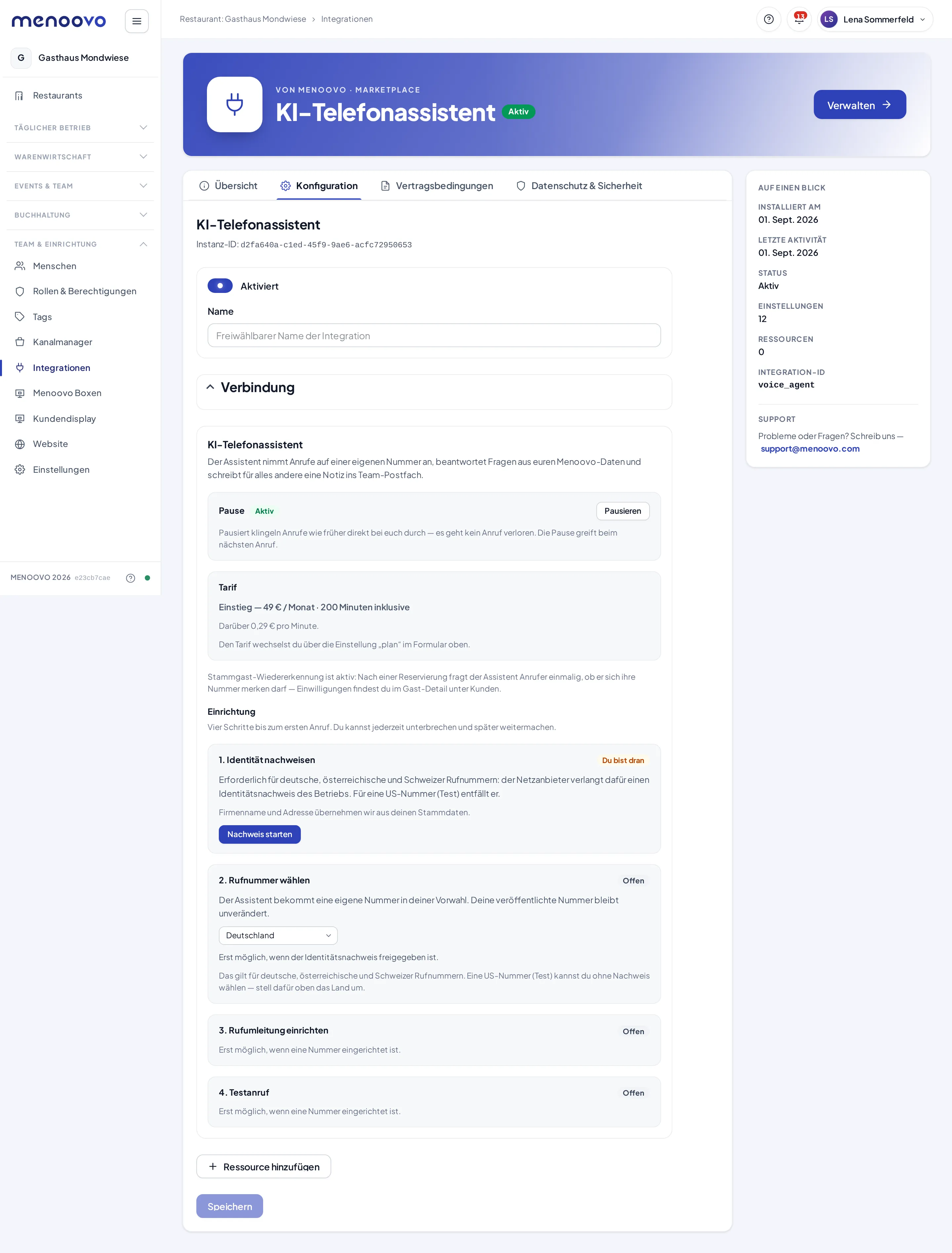Viewport: 952px width, 1253px height.
Task: Click the Verwalten button
Action: pos(860,105)
